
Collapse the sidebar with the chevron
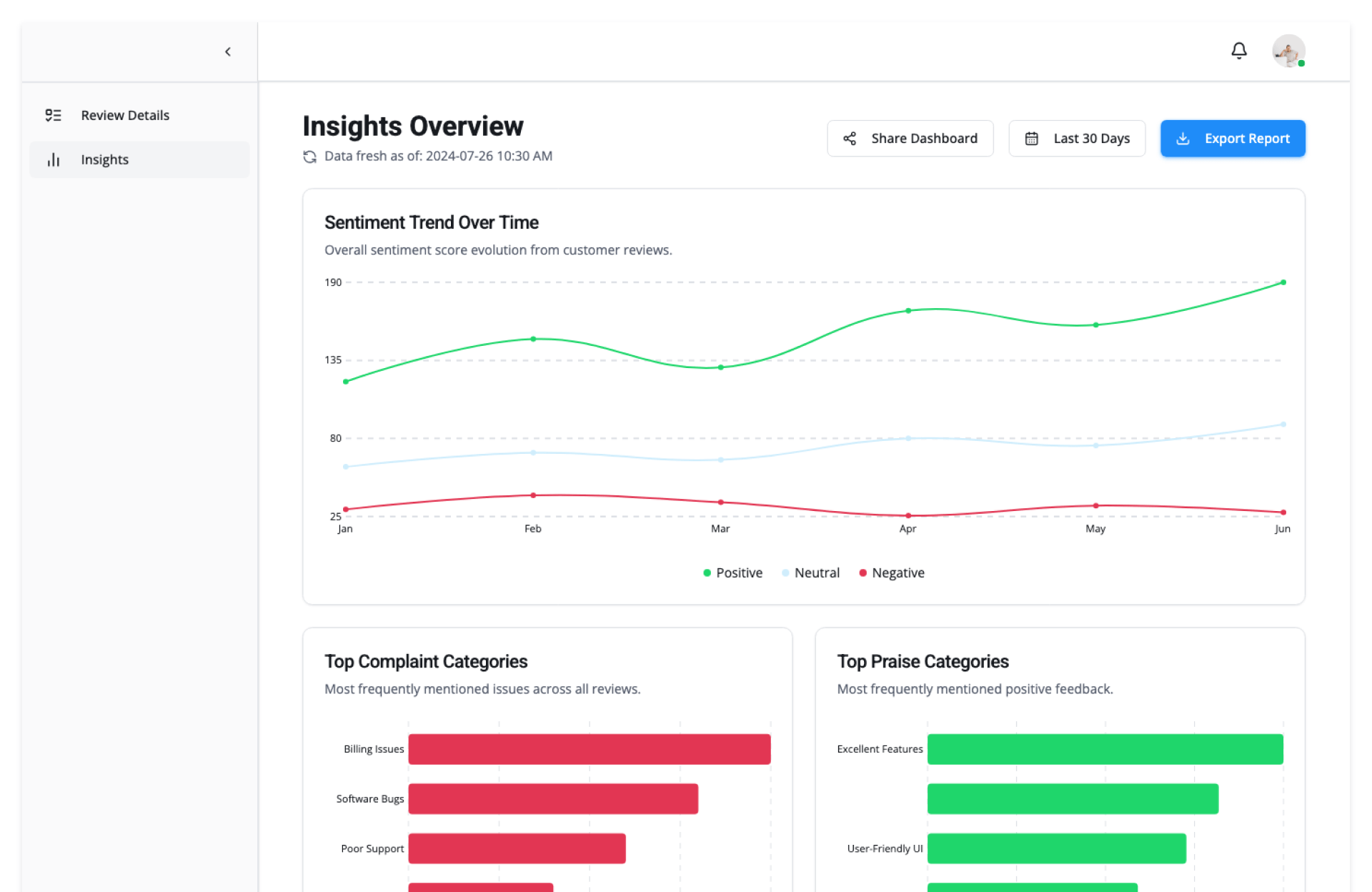tap(228, 51)
